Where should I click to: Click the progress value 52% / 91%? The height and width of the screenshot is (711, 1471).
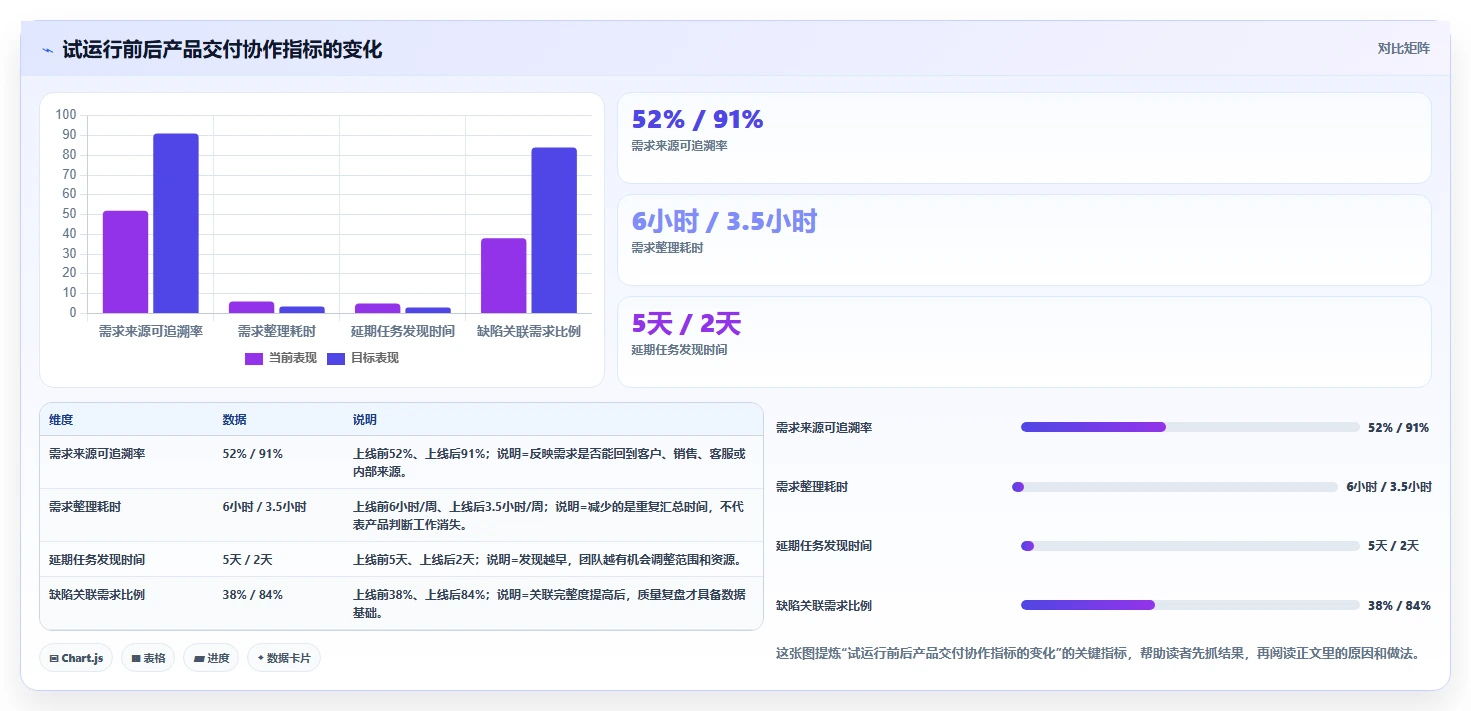pos(1399,428)
